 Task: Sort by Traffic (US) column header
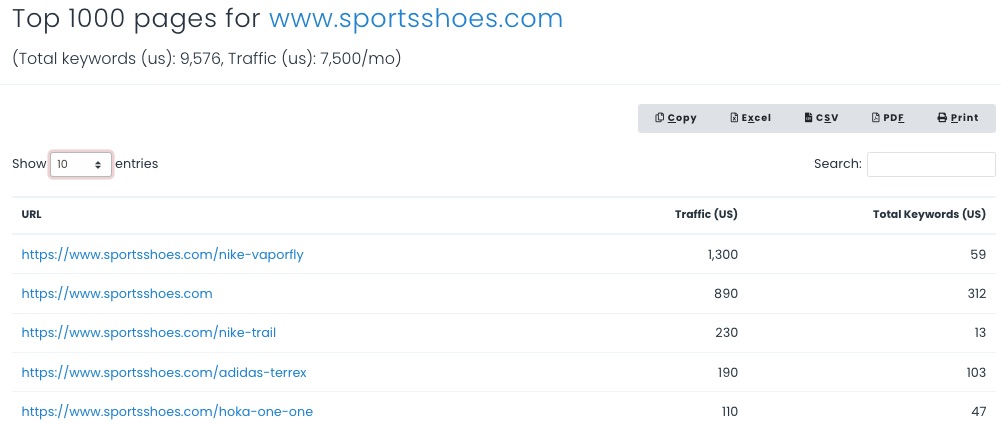(x=706, y=215)
